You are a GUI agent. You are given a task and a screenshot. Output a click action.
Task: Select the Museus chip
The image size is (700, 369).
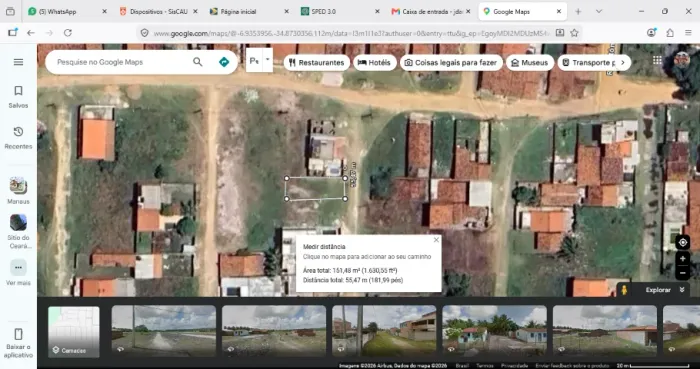(x=529, y=62)
